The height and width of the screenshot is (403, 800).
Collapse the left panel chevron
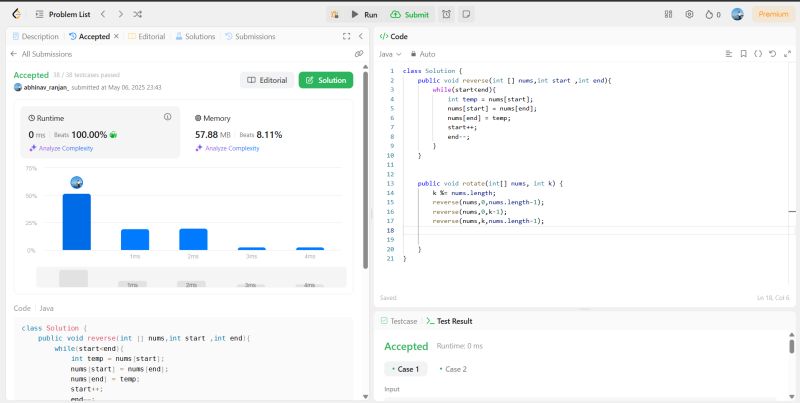click(x=361, y=36)
